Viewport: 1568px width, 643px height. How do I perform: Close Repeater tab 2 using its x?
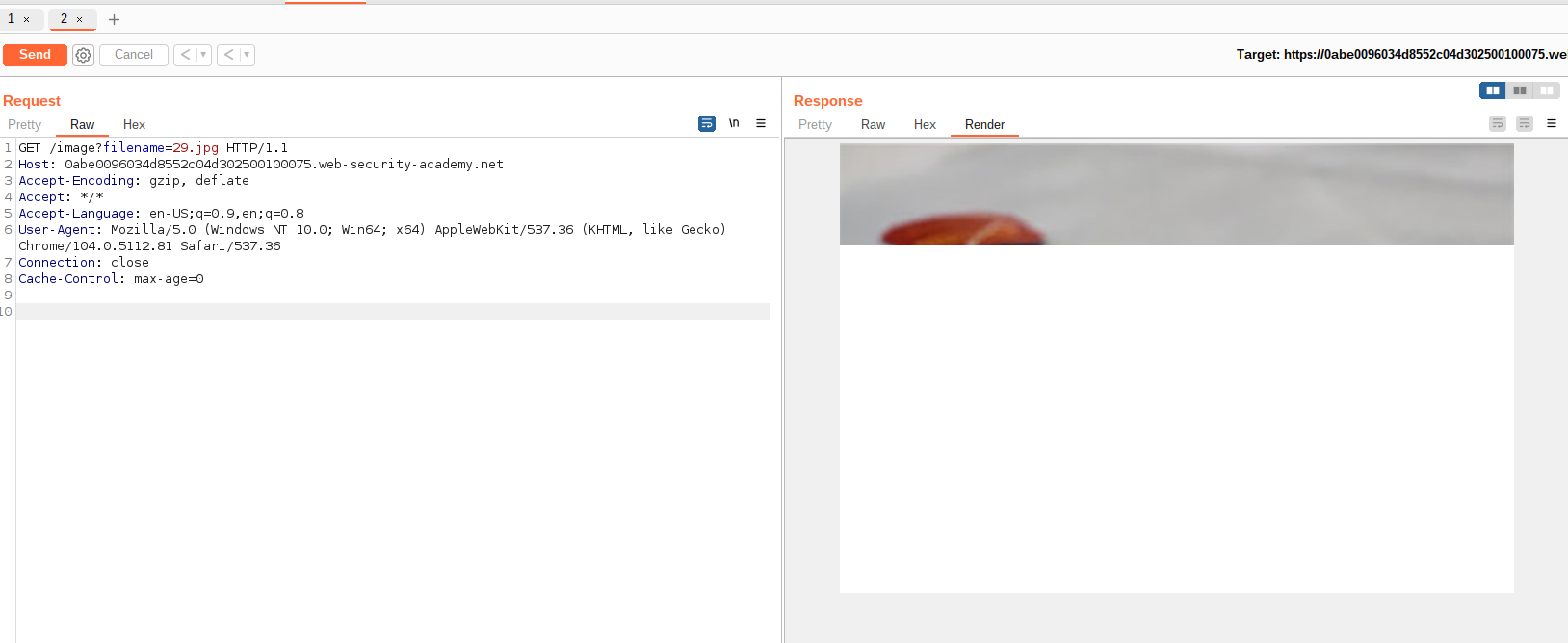(80, 19)
